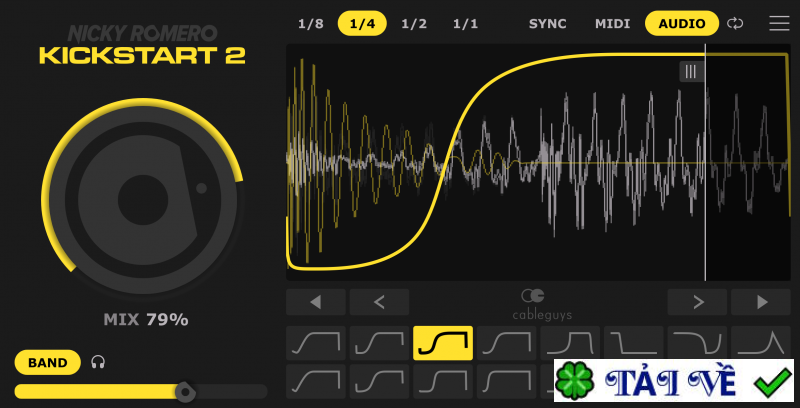Choose the high-then-dip curve preset
The height and width of the screenshot is (408, 800).
pyautogui.click(x=697, y=343)
